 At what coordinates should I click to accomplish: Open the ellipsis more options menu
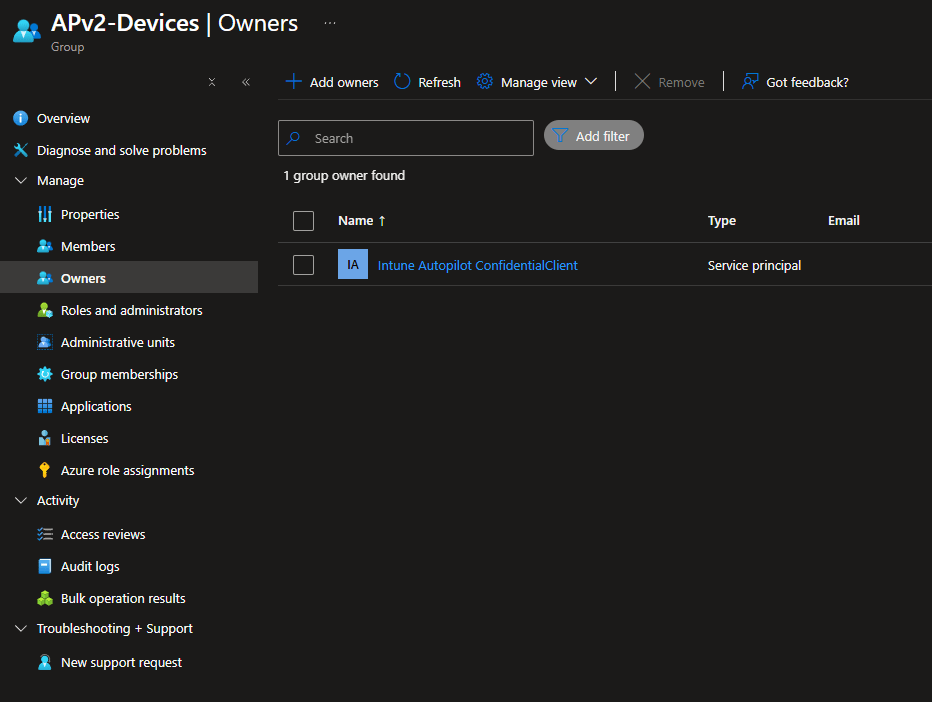pyautogui.click(x=330, y=23)
